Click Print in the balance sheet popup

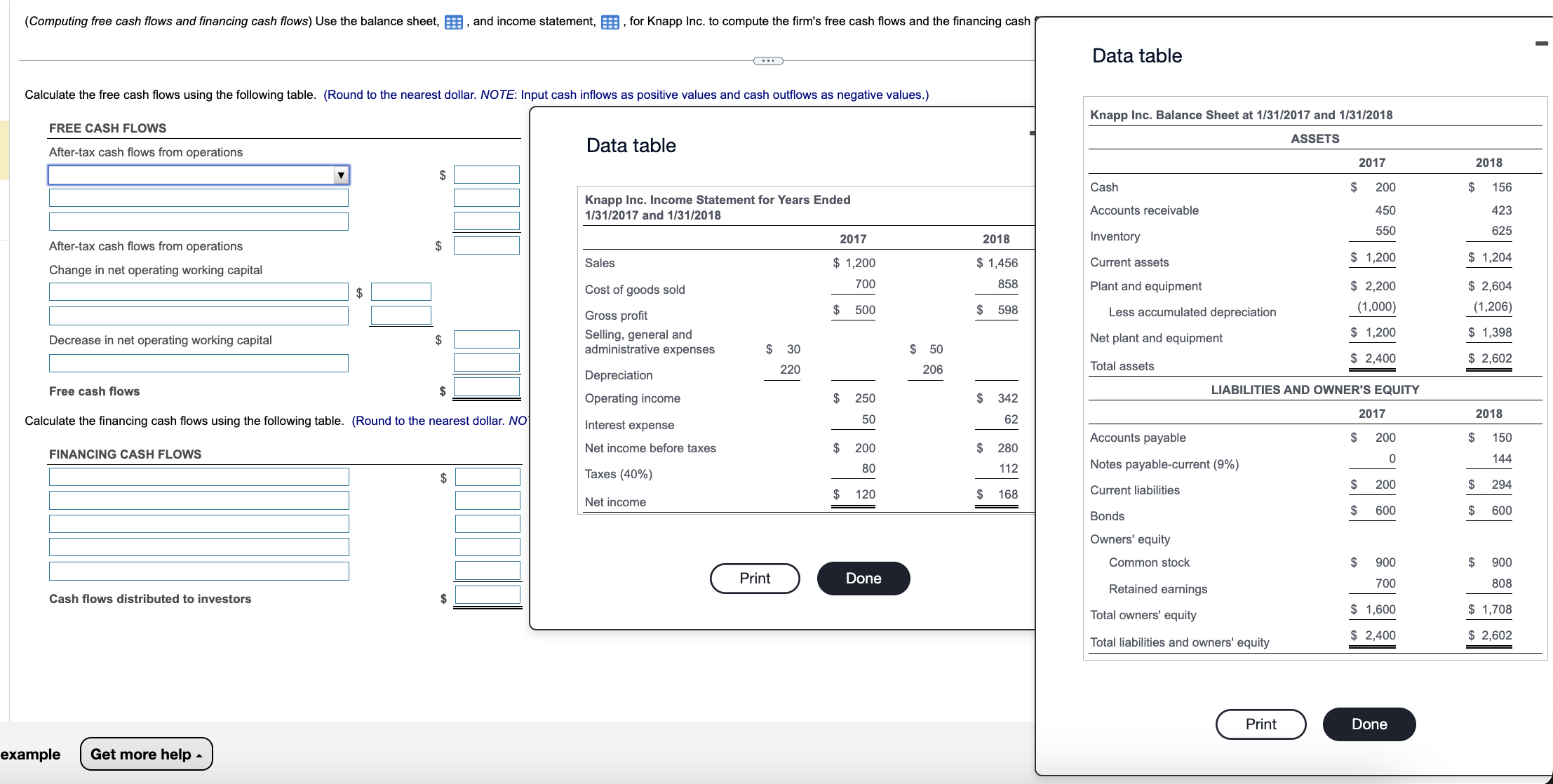(x=1260, y=724)
